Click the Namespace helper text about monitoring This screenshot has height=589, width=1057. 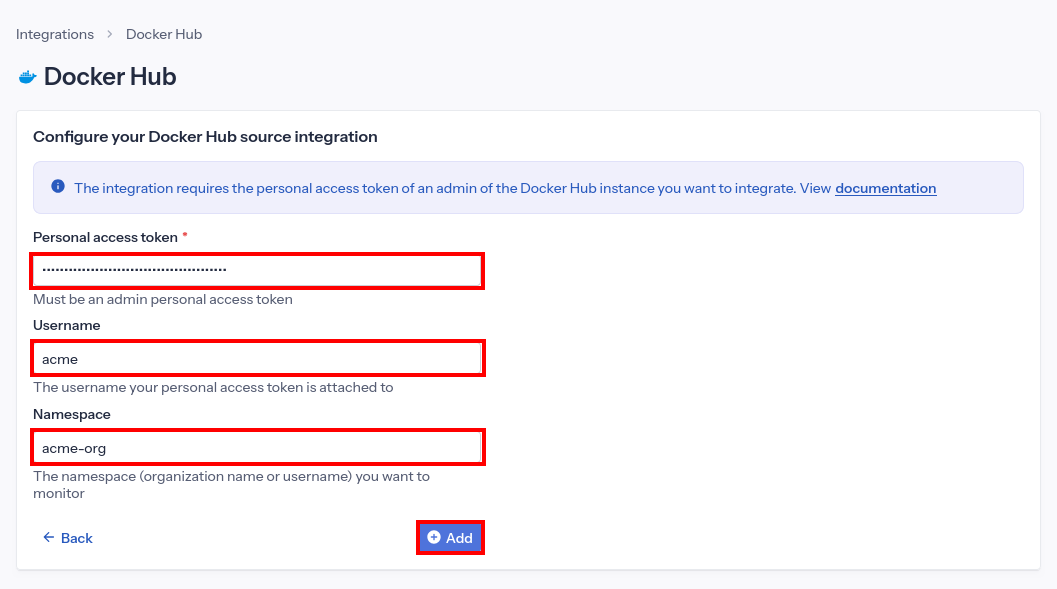click(x=230, y=484)
